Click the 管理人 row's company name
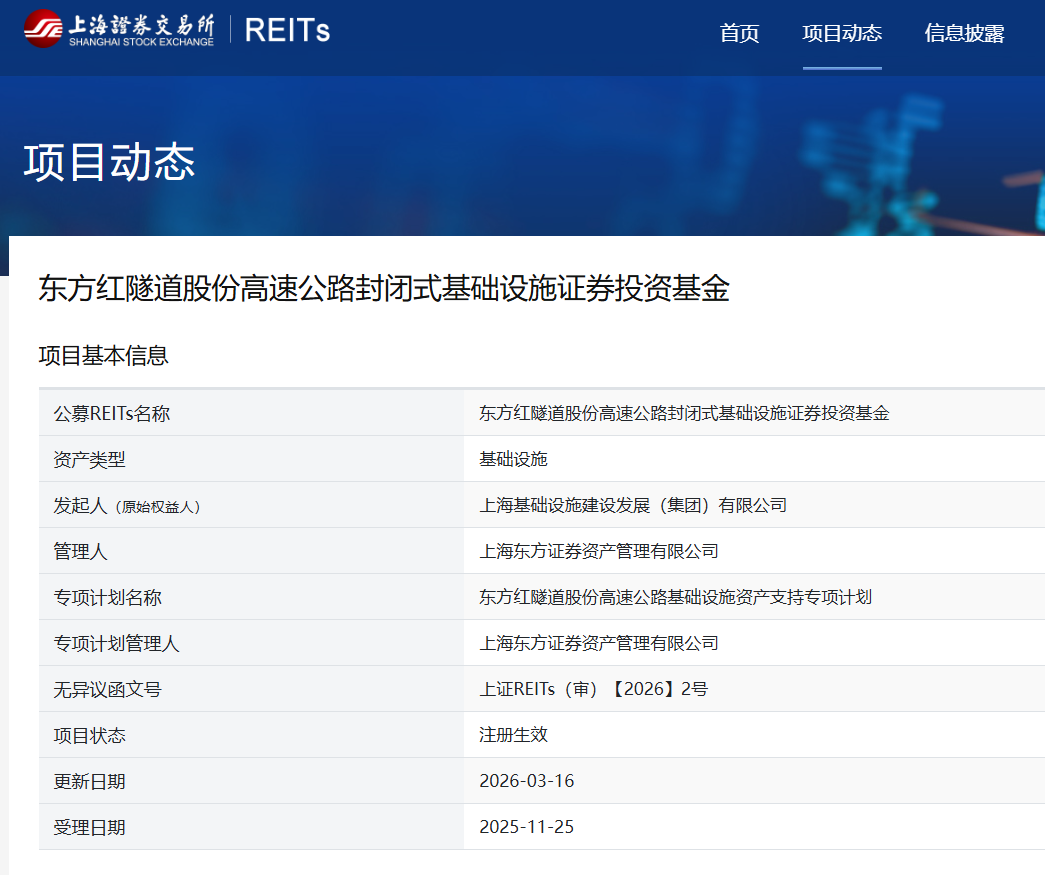The height and width of the screenshot is (875, 1045). 598,551
